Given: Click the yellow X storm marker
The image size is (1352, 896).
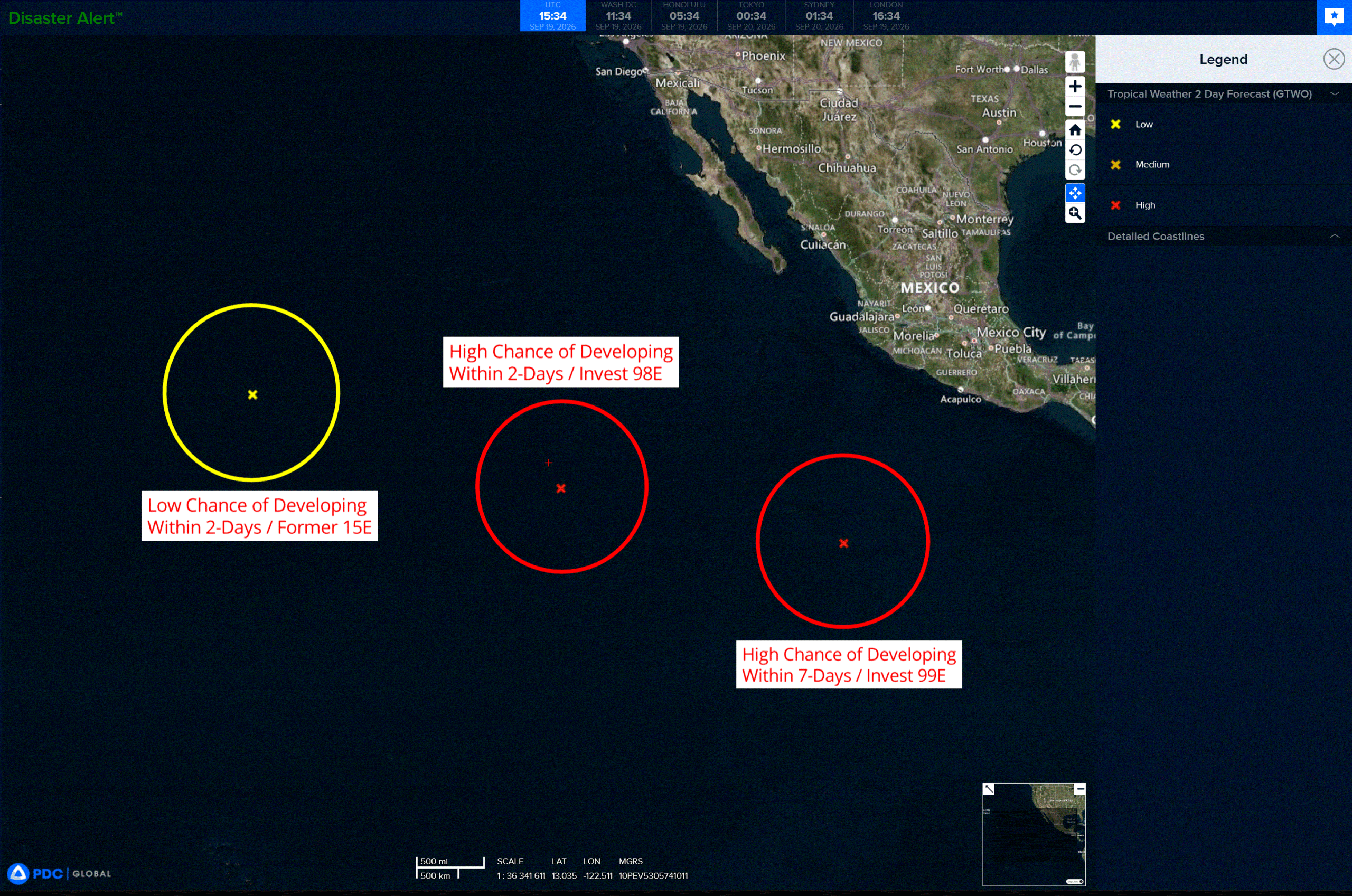Looking at the screenshot, I should coord(252,395).
